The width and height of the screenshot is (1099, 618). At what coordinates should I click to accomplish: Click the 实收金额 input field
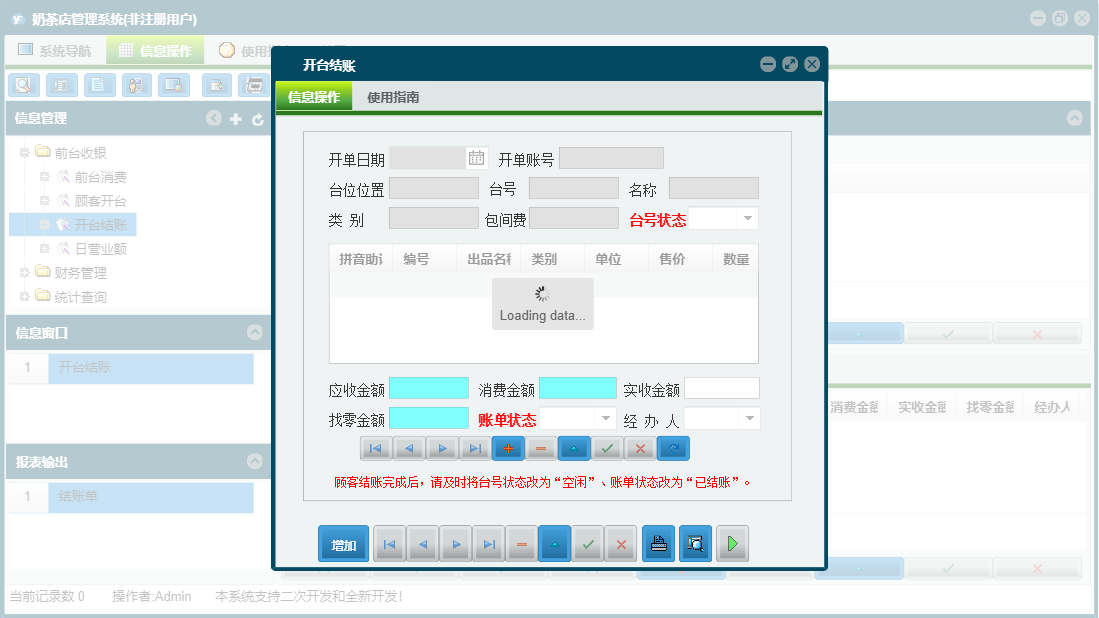click(724, 388)
